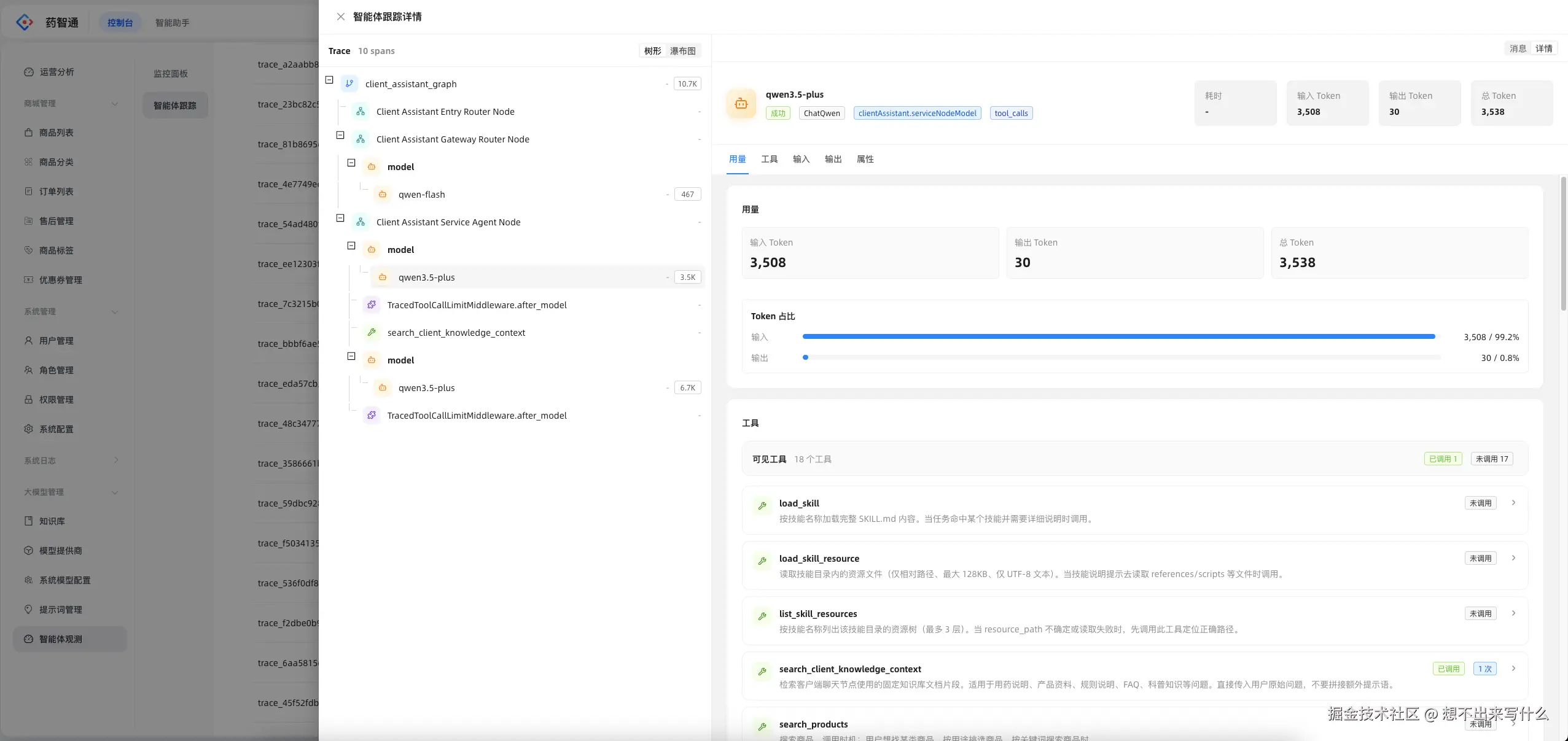Click the 输出 token ratio bar
This screenshot has height=741, width=1568.
tap(1121, 357)
